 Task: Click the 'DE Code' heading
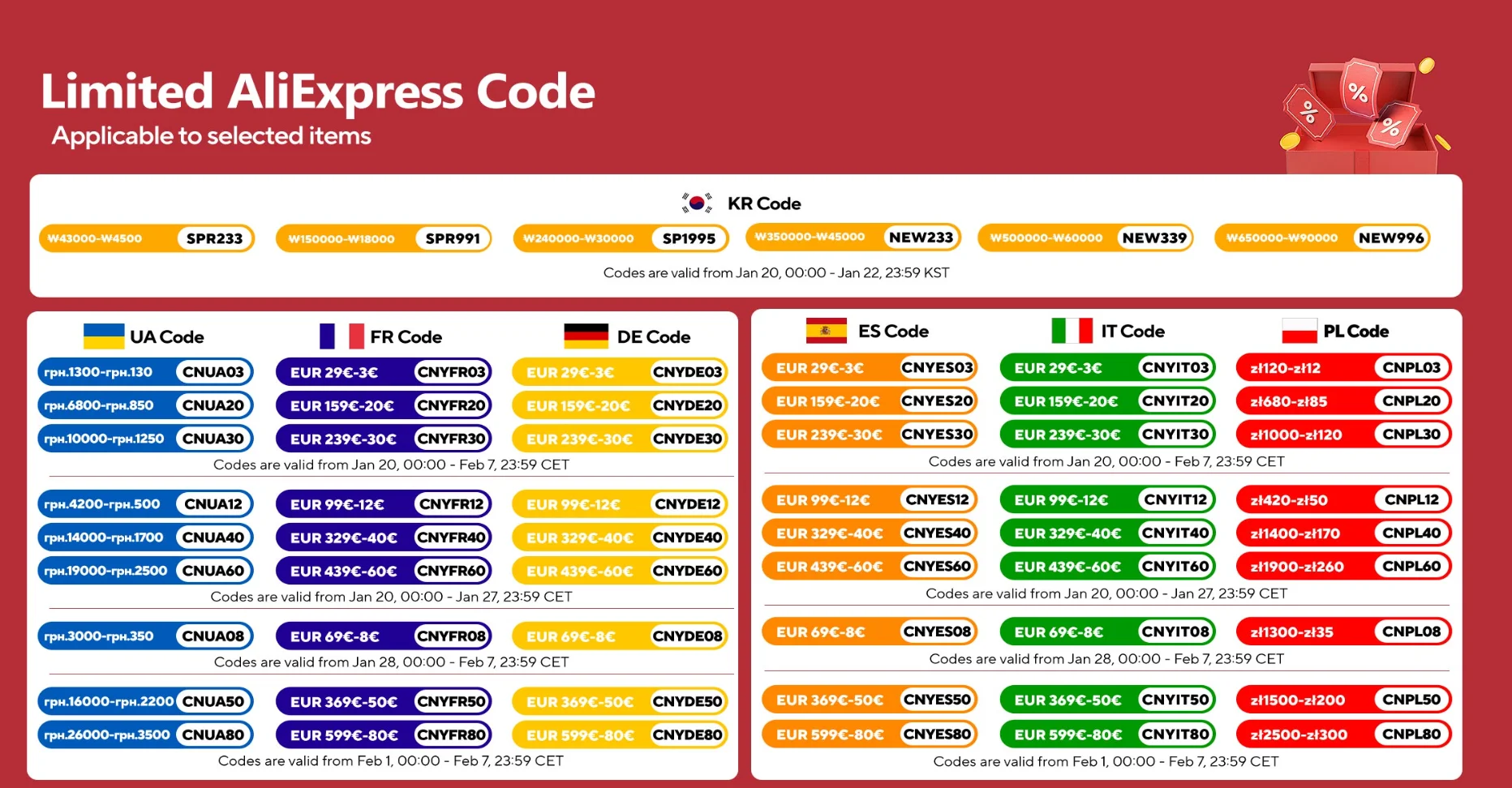click(x=654, y=336)
